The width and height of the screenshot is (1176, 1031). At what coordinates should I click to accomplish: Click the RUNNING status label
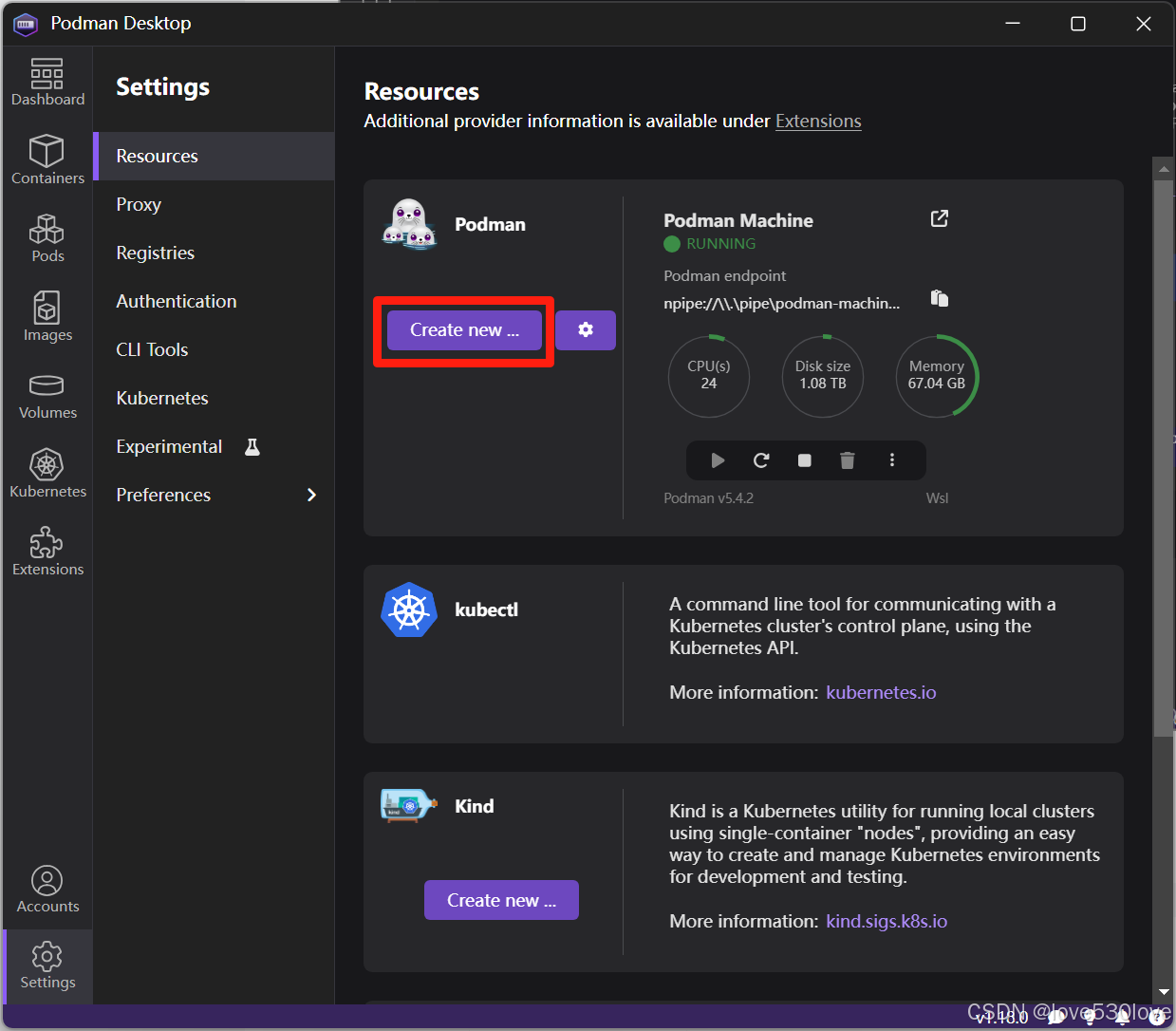pos(721,244)
